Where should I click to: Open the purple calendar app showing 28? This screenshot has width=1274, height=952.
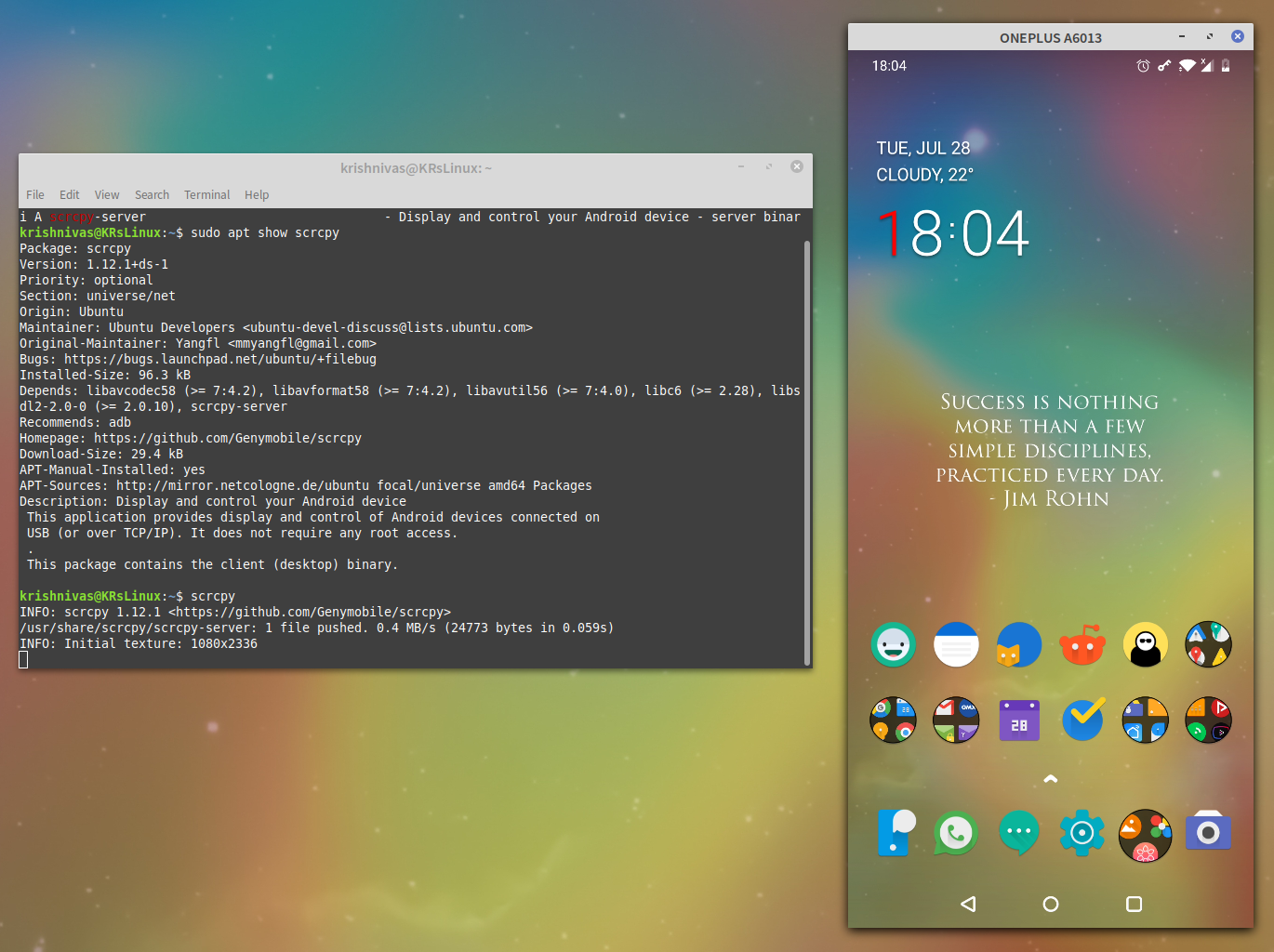(1019, 720)
